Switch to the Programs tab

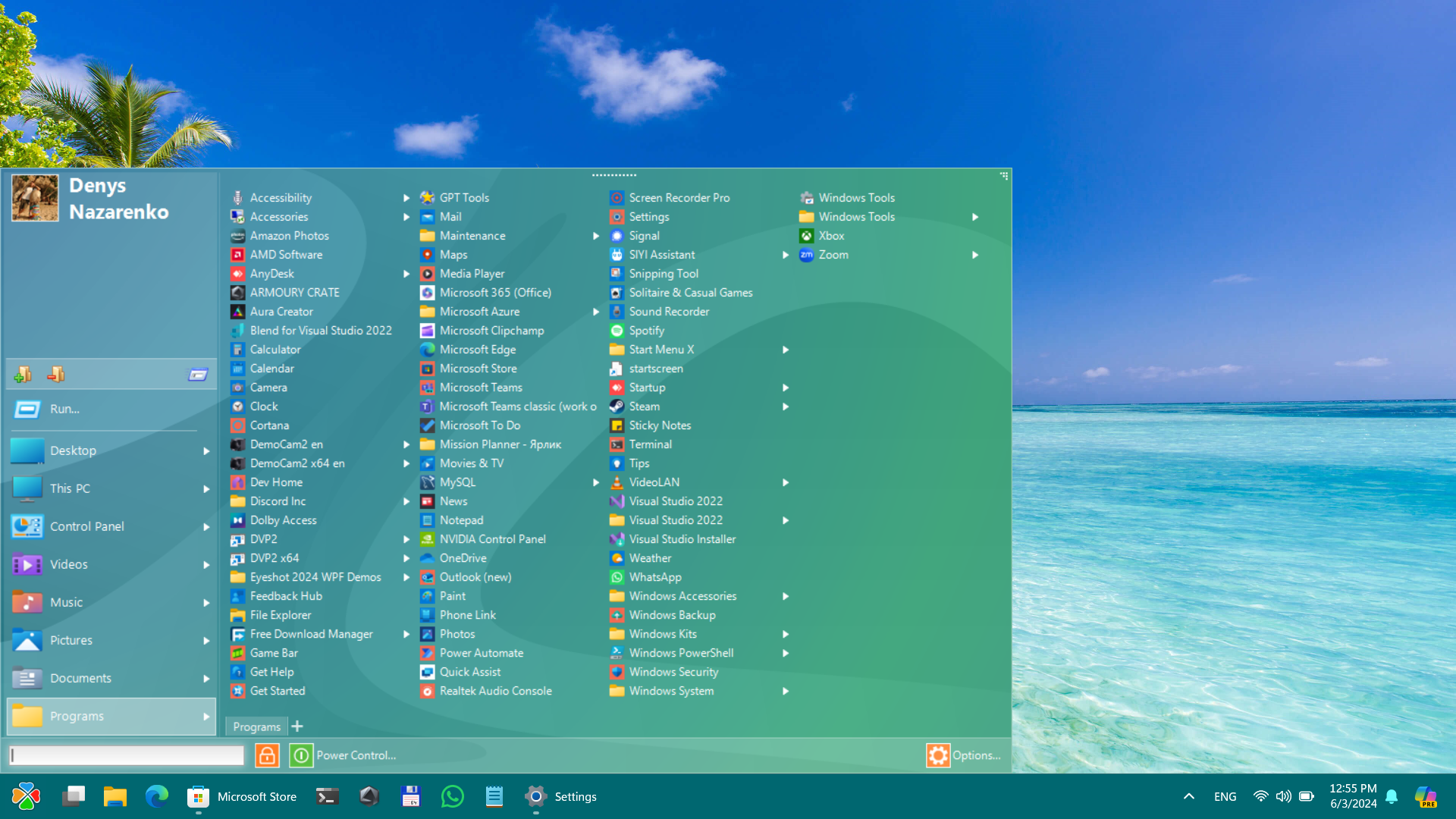256,726
